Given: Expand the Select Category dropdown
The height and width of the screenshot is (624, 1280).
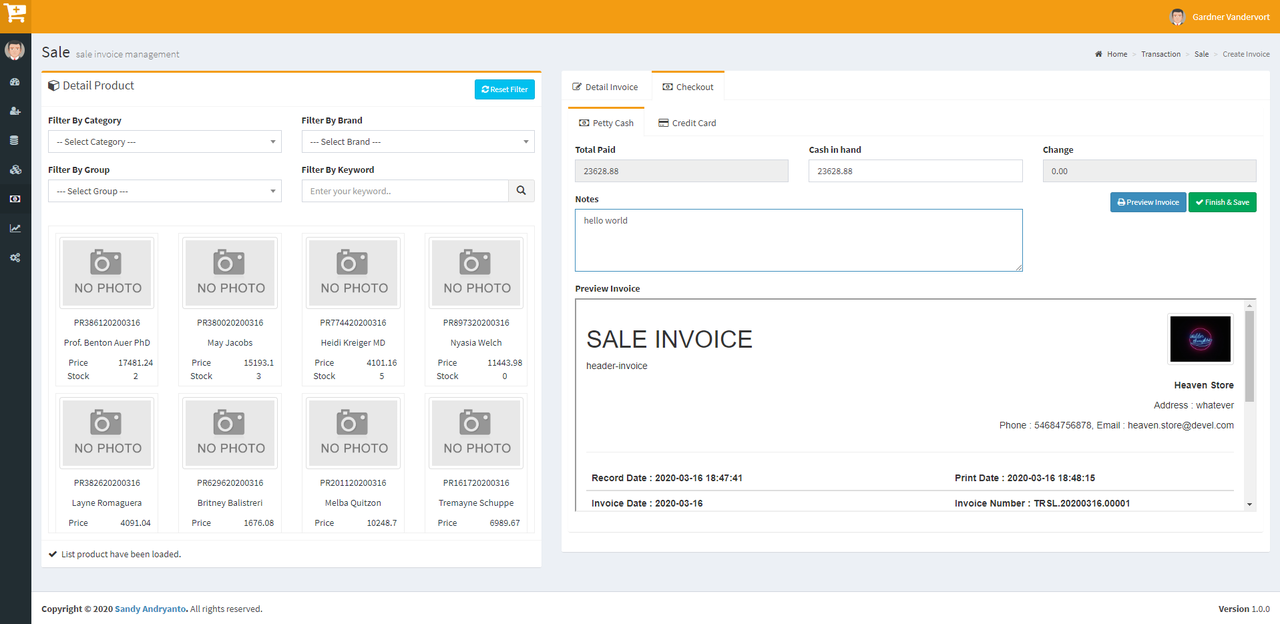Looking at the screenshot, I should coord(164,142).
